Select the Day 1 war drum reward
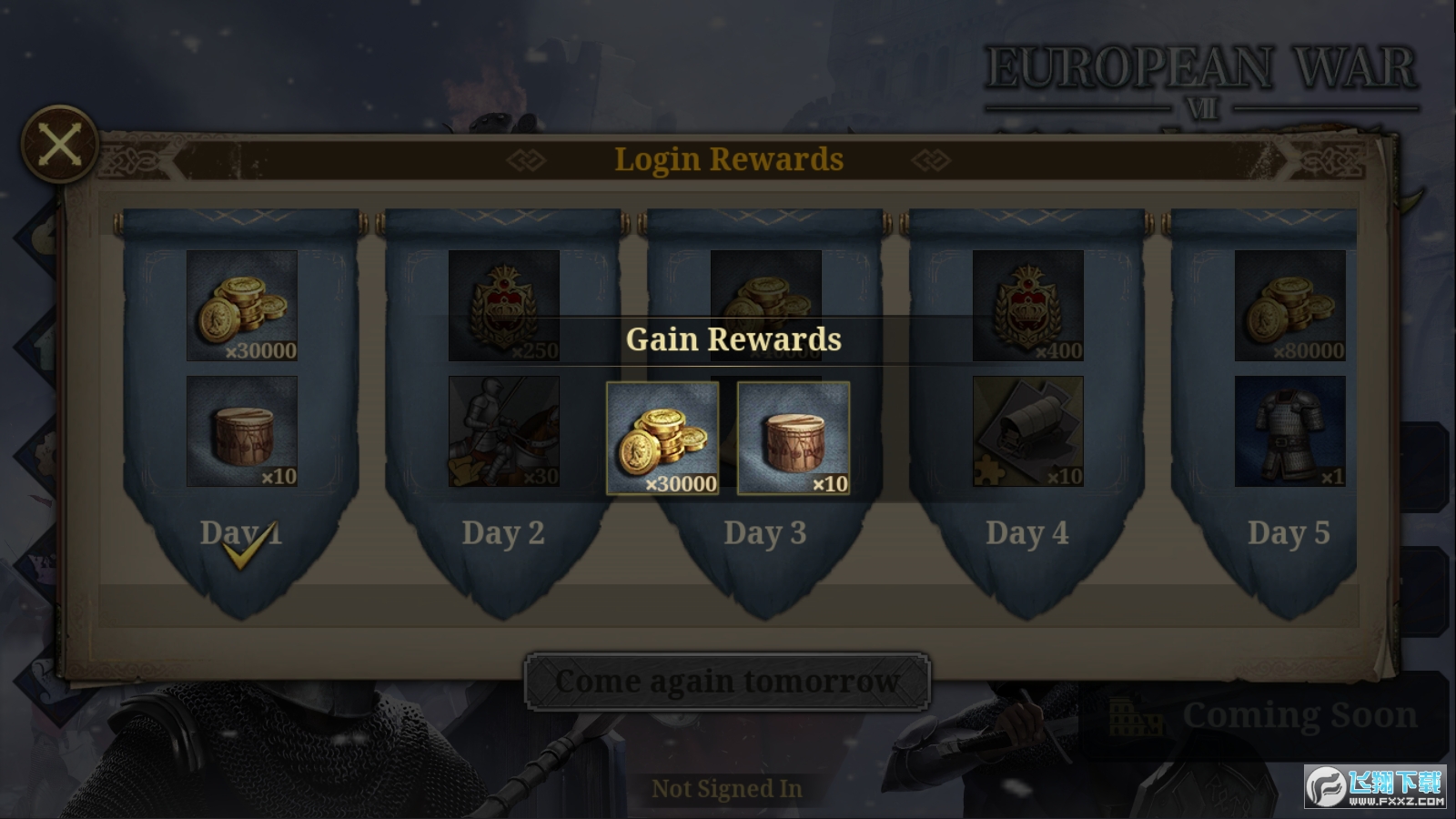1456x819 pixels. tap(242, 431)
